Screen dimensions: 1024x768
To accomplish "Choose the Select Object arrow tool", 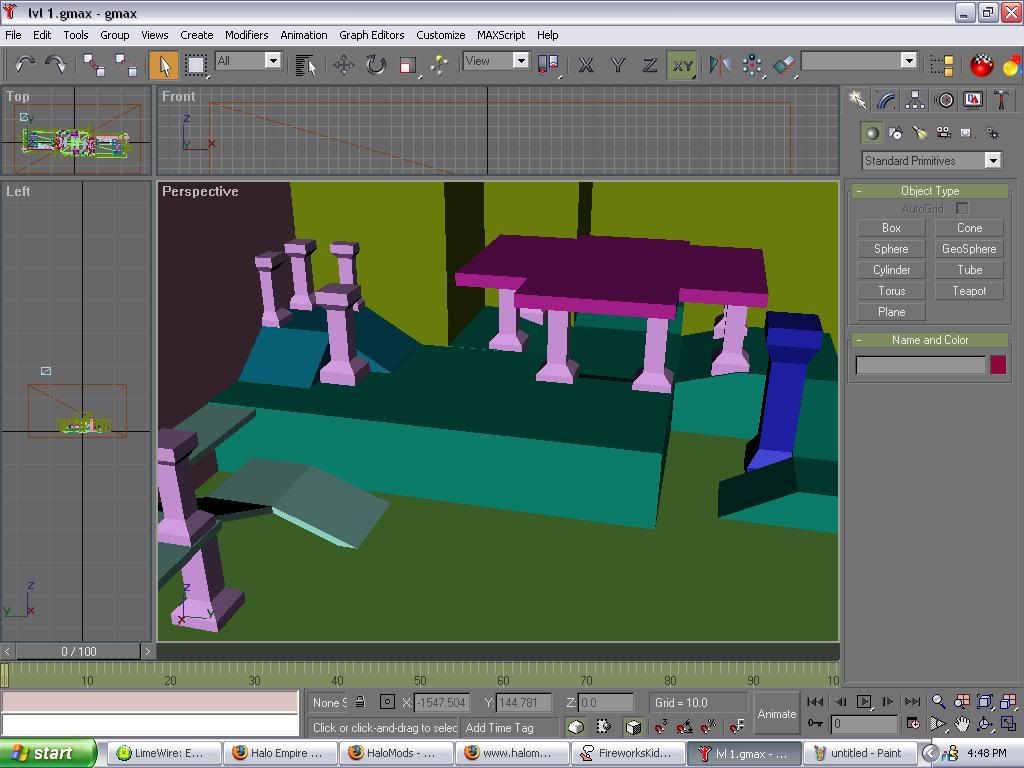I will (x=164, y=65).
